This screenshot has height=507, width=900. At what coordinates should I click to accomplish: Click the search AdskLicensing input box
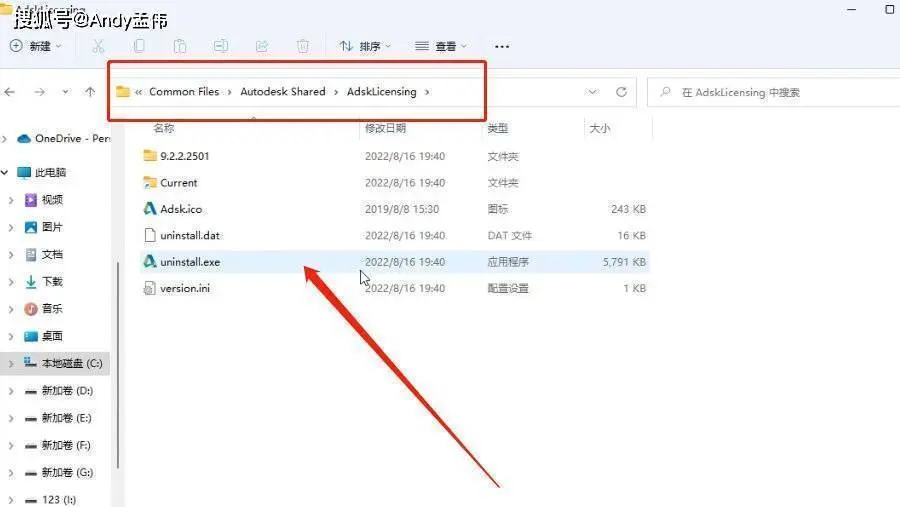pyautogui.click(x=774, y=92)
